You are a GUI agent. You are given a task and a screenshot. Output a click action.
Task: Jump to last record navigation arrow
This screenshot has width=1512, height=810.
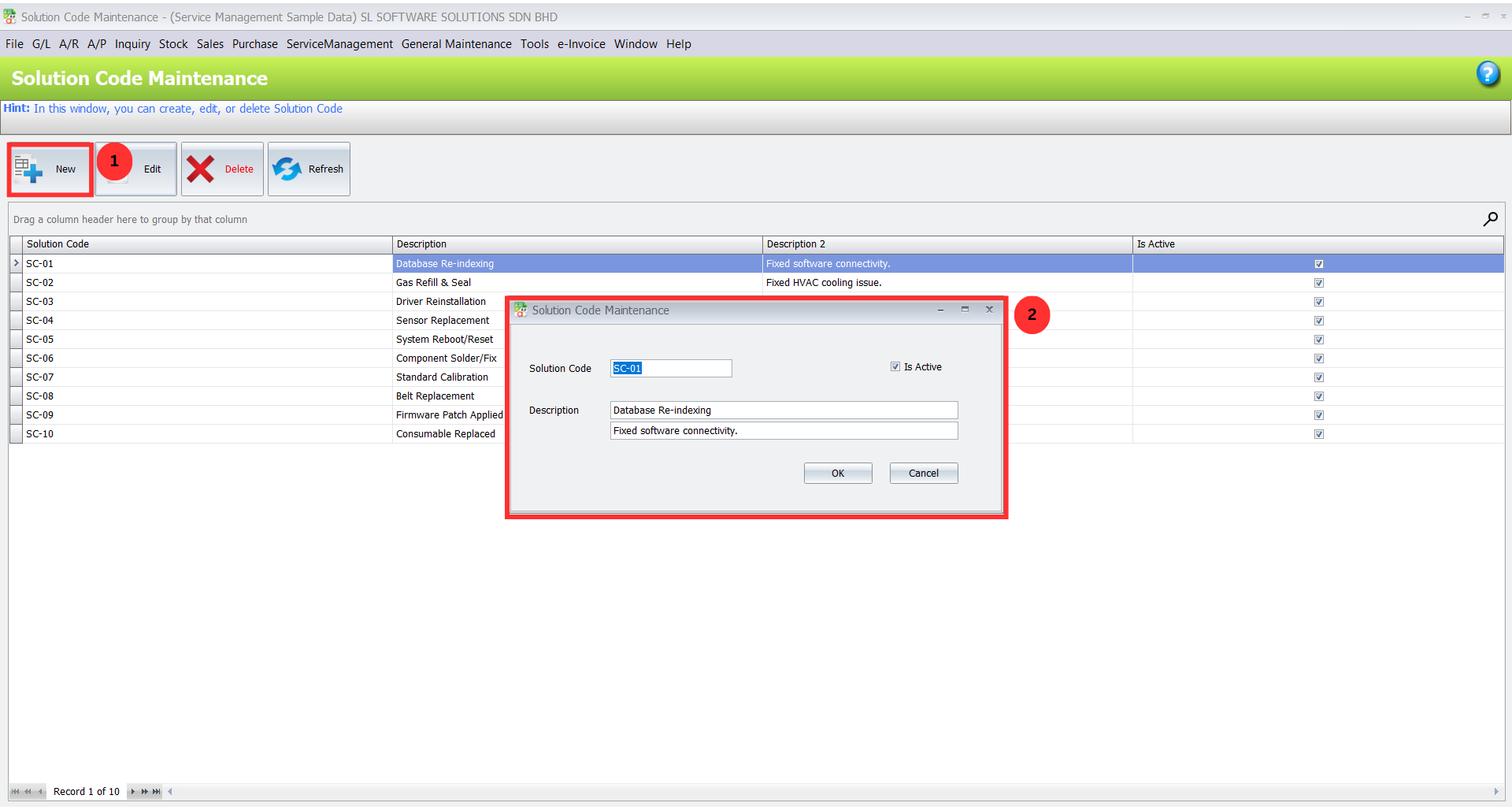[x=157, y=791]
